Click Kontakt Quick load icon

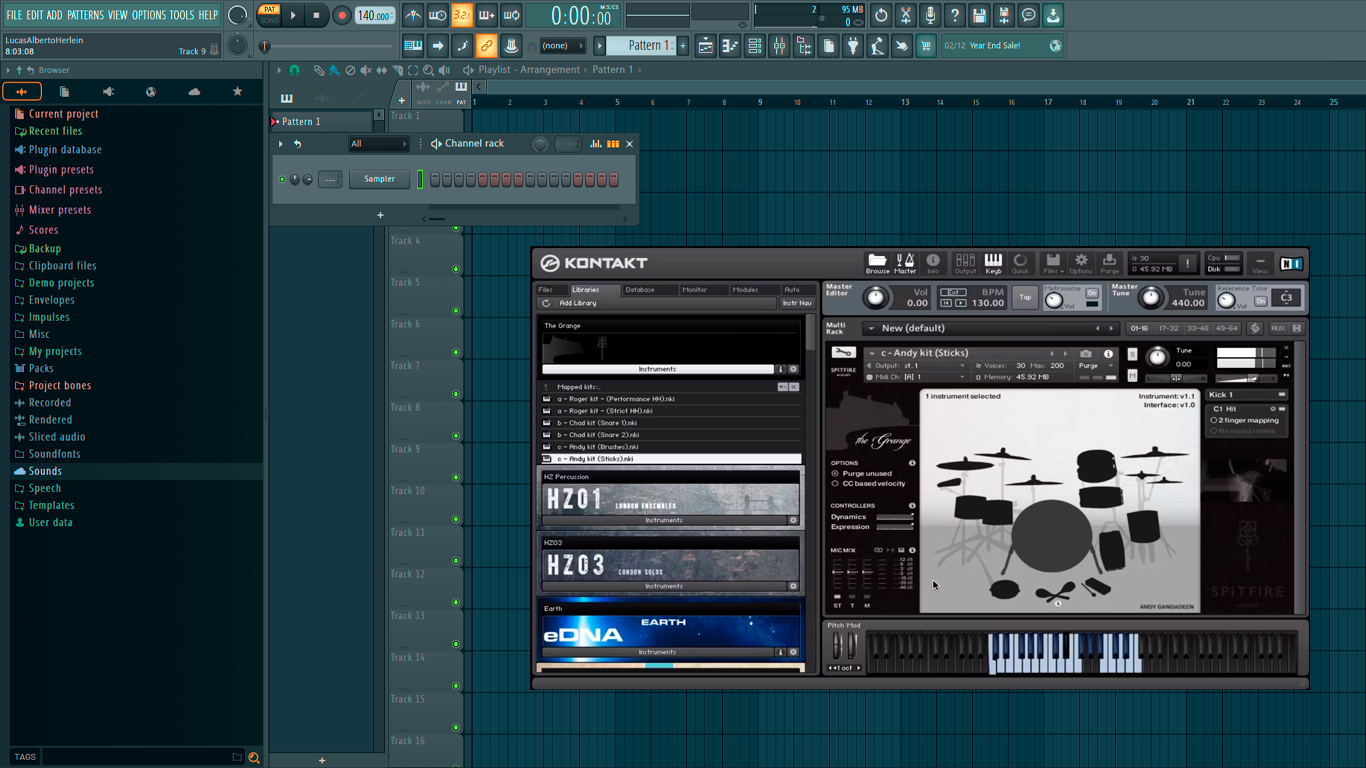coord(1020,263)
